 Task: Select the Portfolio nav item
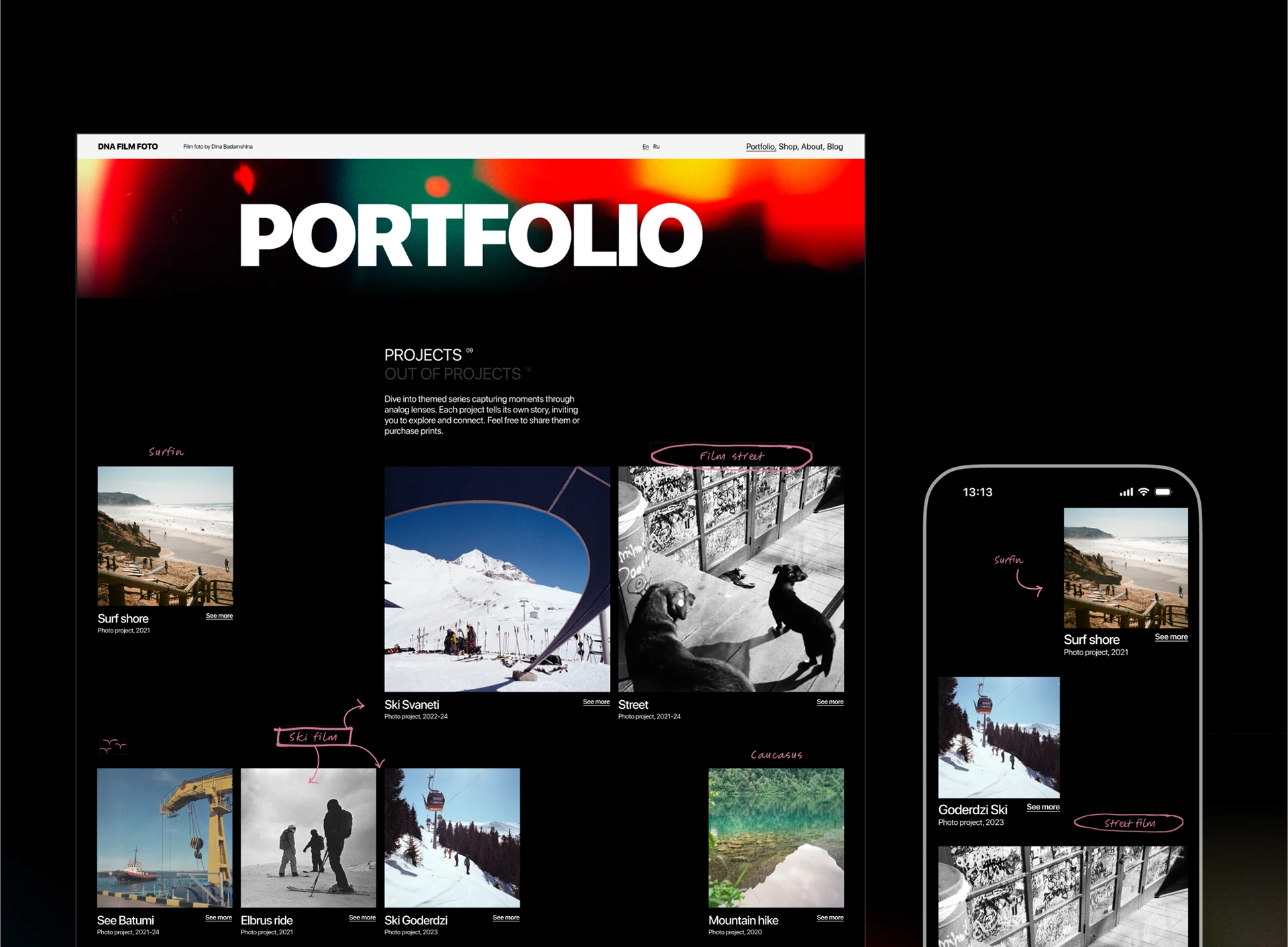pyautogui.click(x=760, y=146)
